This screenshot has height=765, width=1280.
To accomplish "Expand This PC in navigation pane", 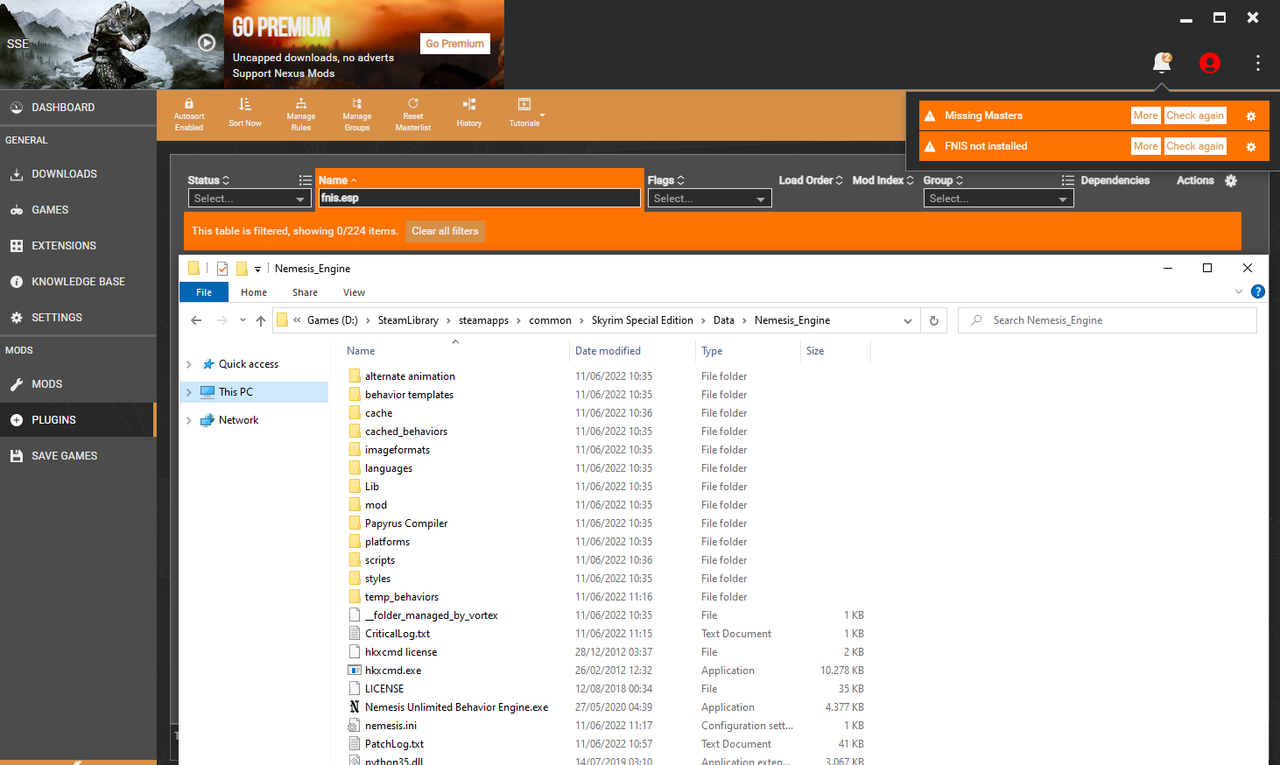I will point(189,393).
